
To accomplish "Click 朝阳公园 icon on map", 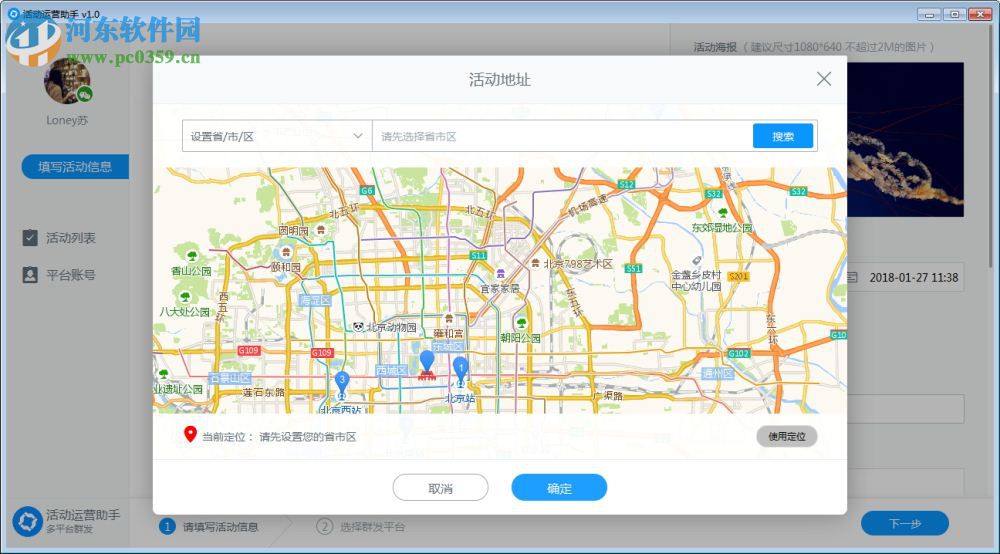I will coord(522,323).
